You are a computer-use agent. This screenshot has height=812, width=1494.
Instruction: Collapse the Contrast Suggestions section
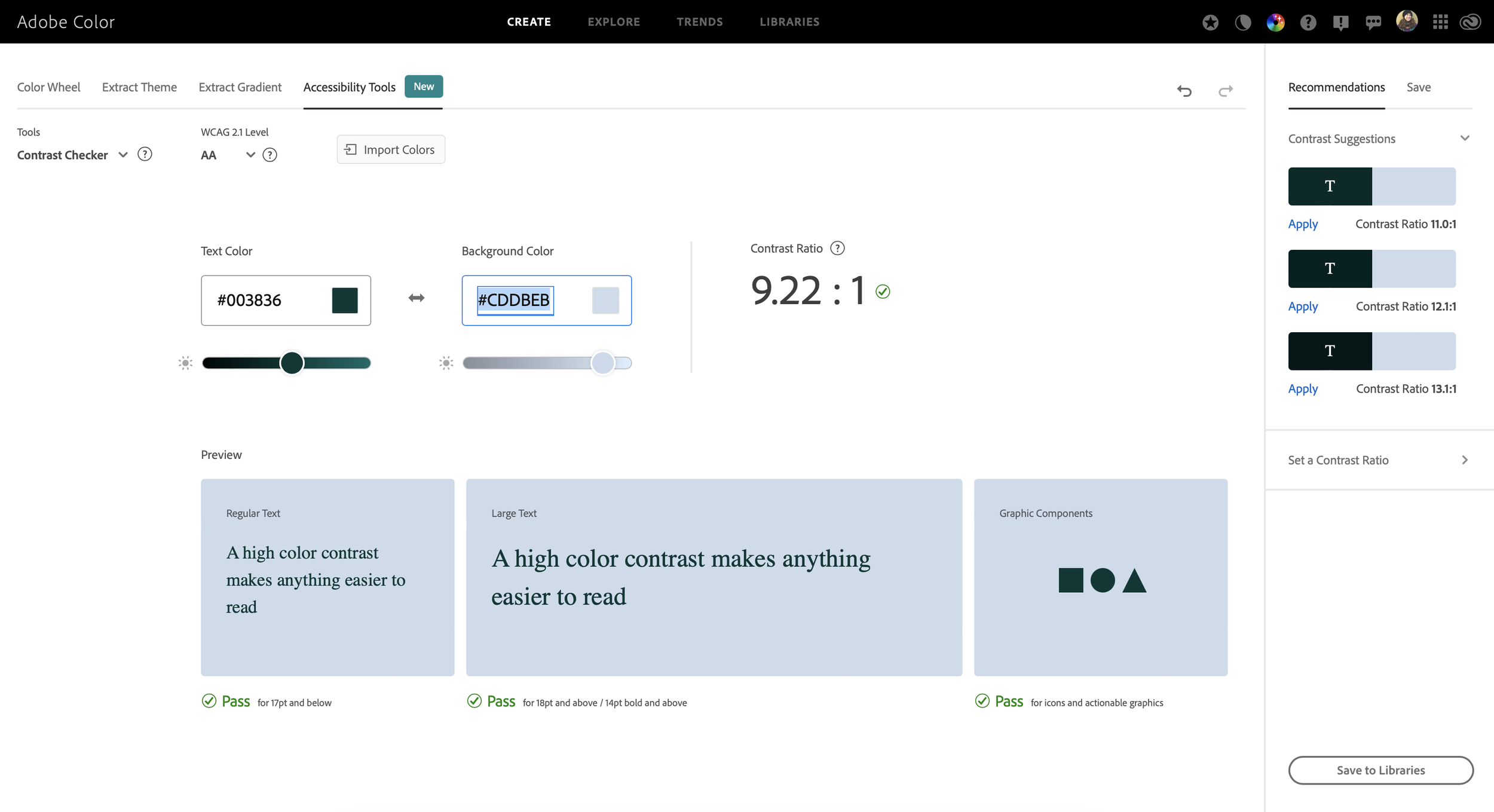(1464, 138)
